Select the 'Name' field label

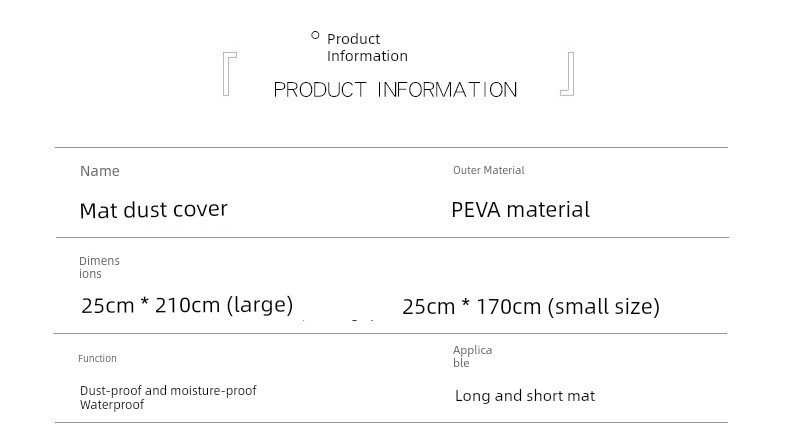(x=100, y=171)
